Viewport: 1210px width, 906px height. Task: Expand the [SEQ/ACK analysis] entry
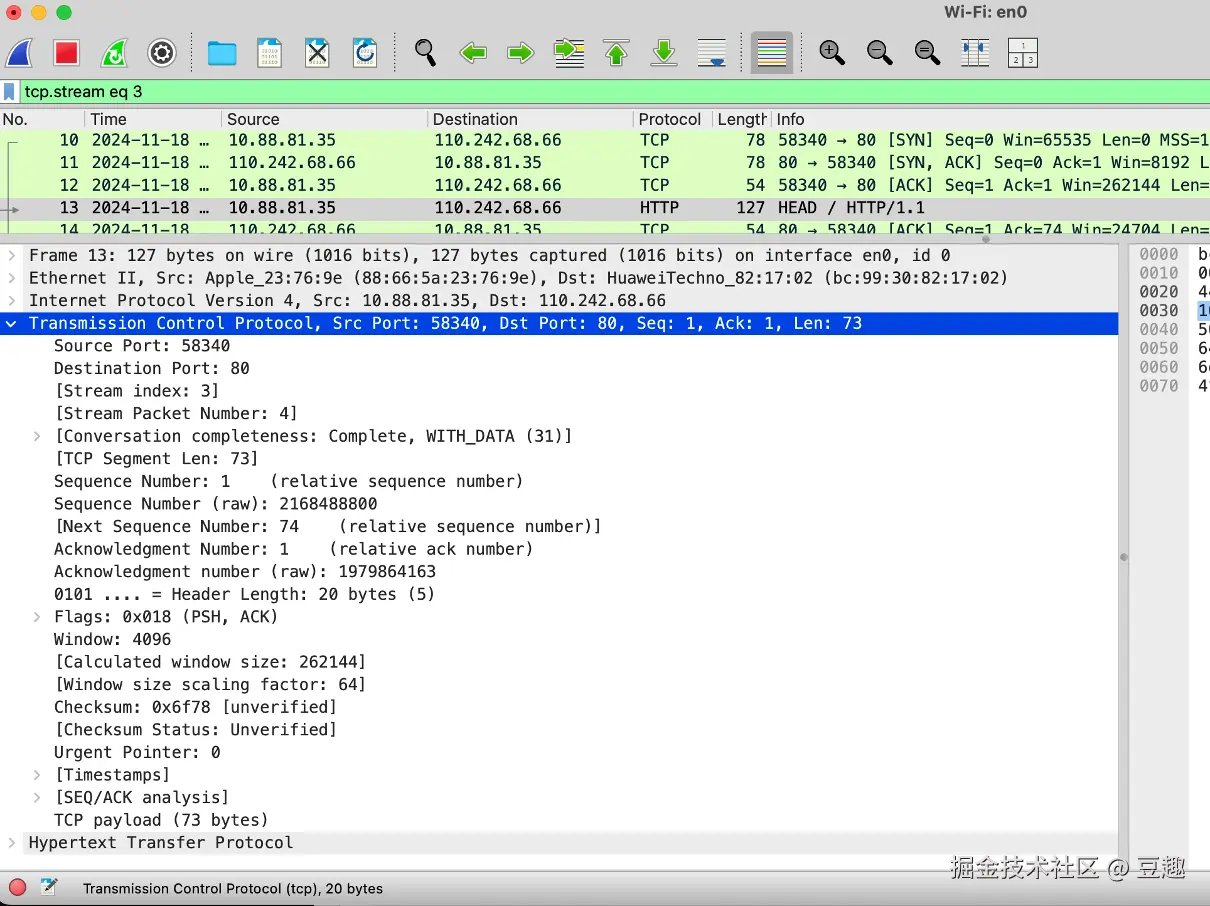37,797
